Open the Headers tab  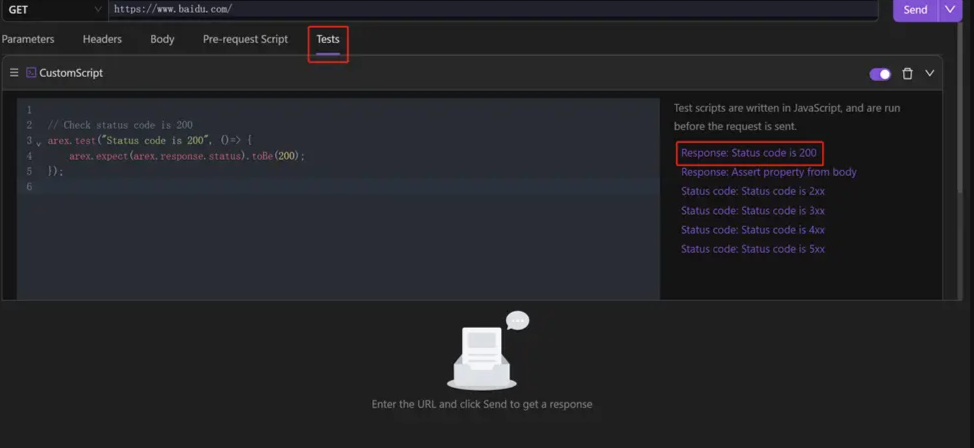[102, 39]
